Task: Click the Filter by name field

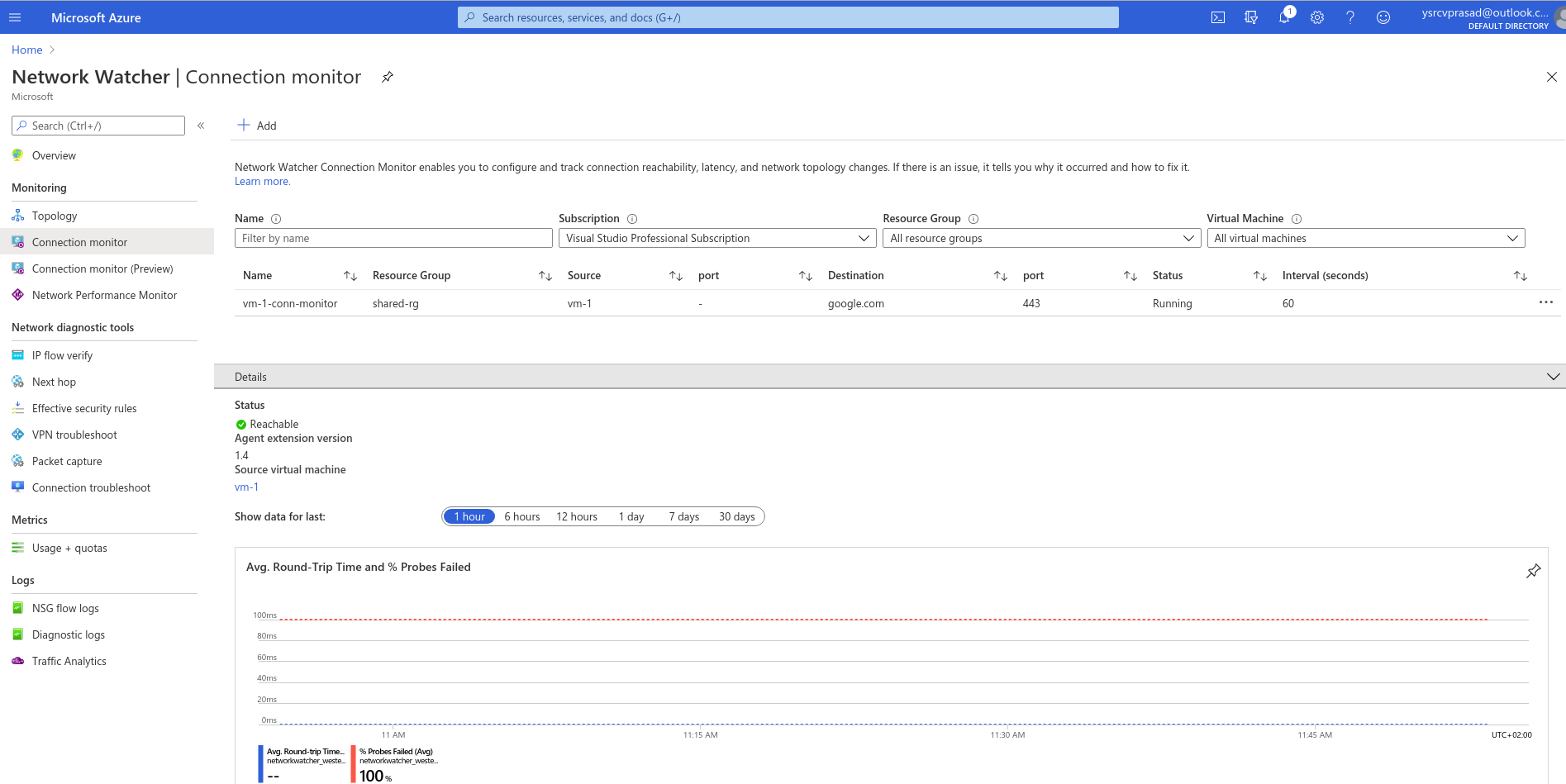Action: (x=393, y=238)
